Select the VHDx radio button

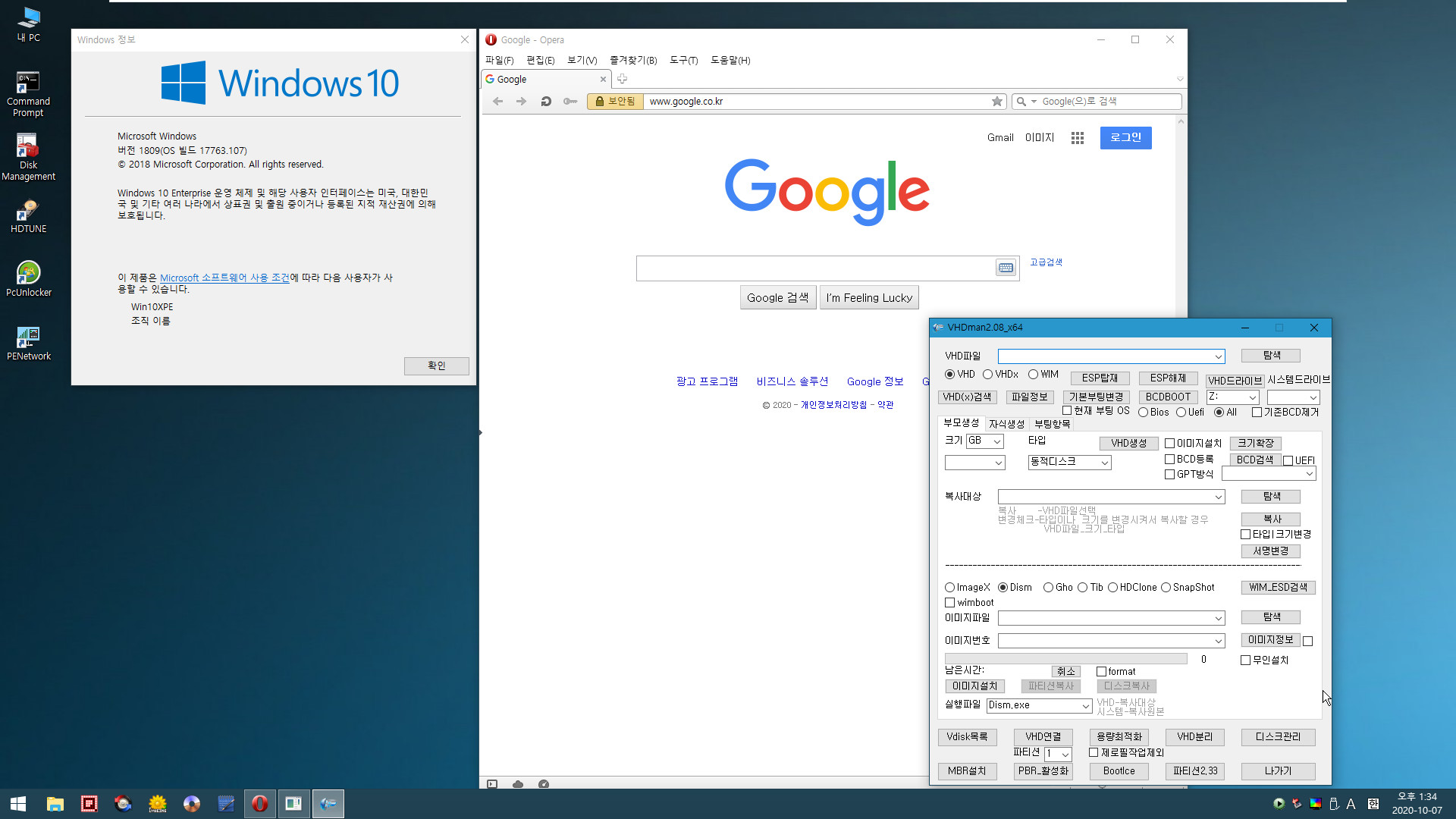pos(1000,375)
